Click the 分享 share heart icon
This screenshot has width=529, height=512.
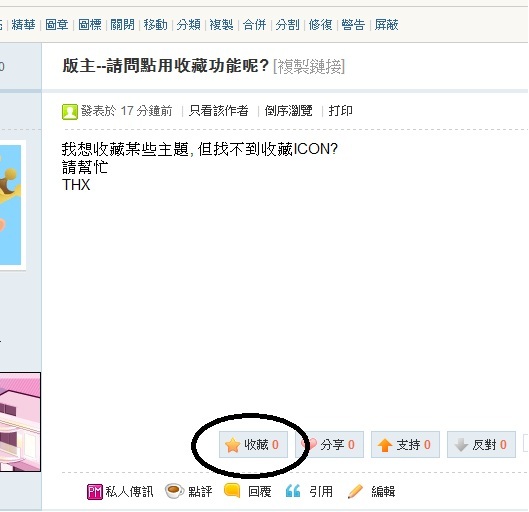point(308,445)
